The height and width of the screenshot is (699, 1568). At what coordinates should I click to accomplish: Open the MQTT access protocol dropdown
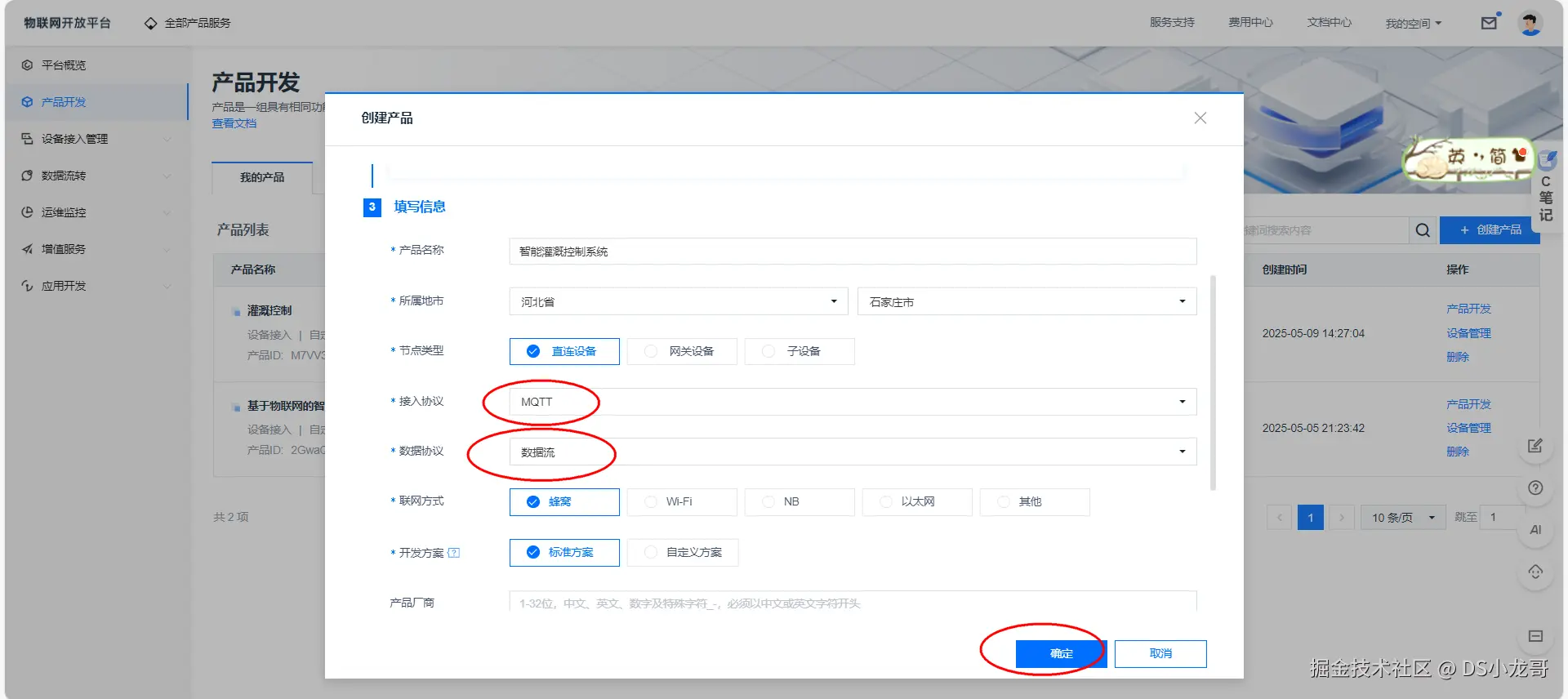(853, 402)
